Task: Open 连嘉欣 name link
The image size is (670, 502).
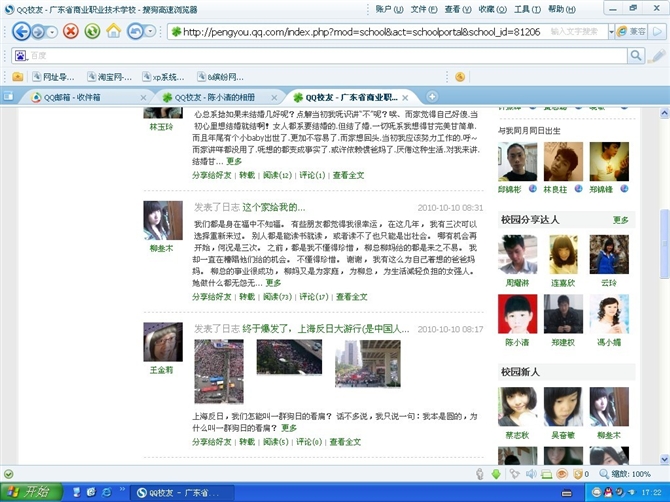Action: click(563, 283)
